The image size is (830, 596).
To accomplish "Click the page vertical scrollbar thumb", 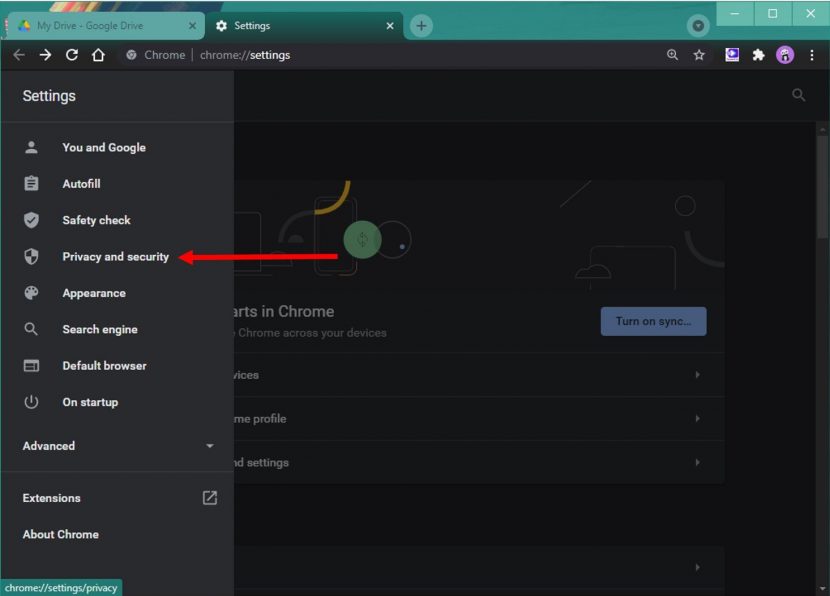I will (823, 186).
